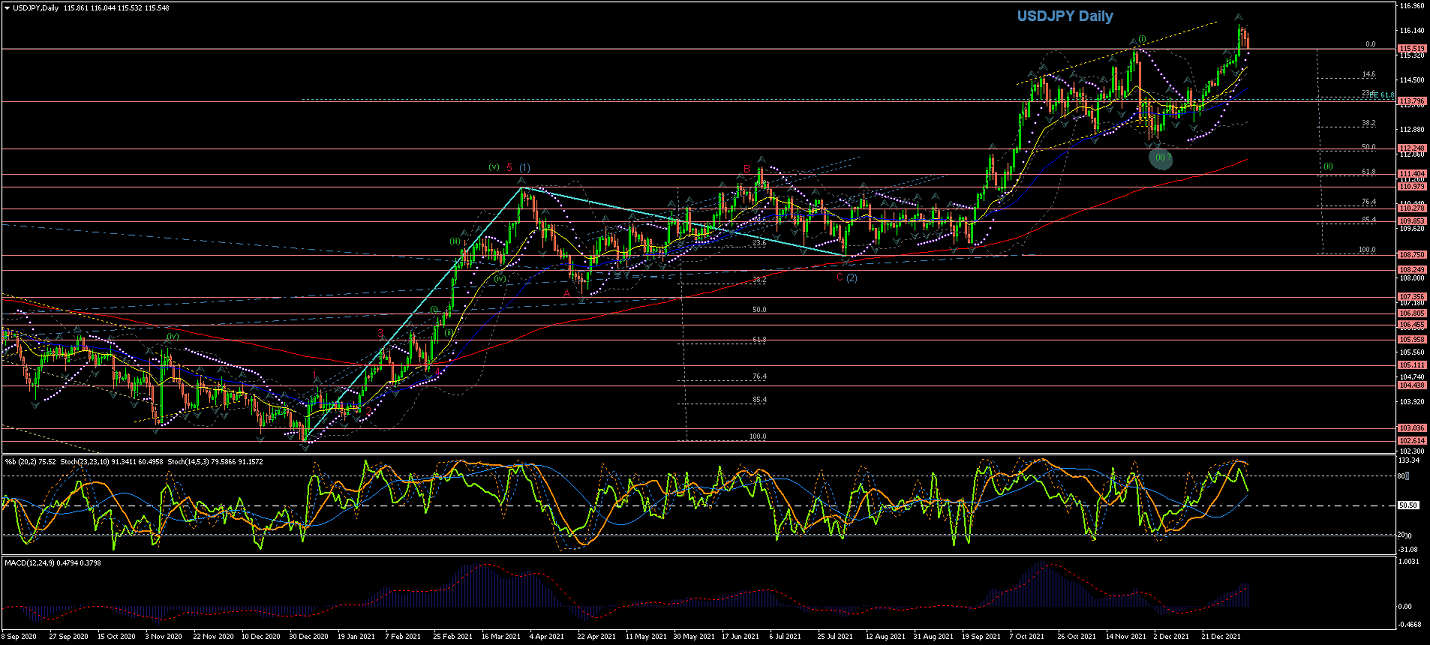Click the MACD(12,24,9) indicator label
This screenshot has width=1430, height=645.
click(x=30, y=562)
